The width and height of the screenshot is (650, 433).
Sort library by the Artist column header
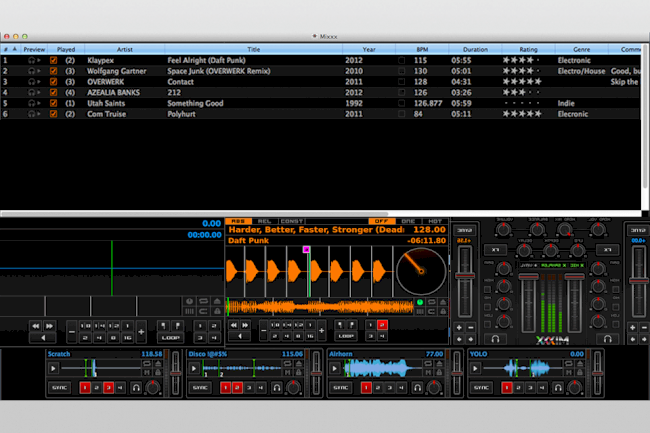coord(124,48)
